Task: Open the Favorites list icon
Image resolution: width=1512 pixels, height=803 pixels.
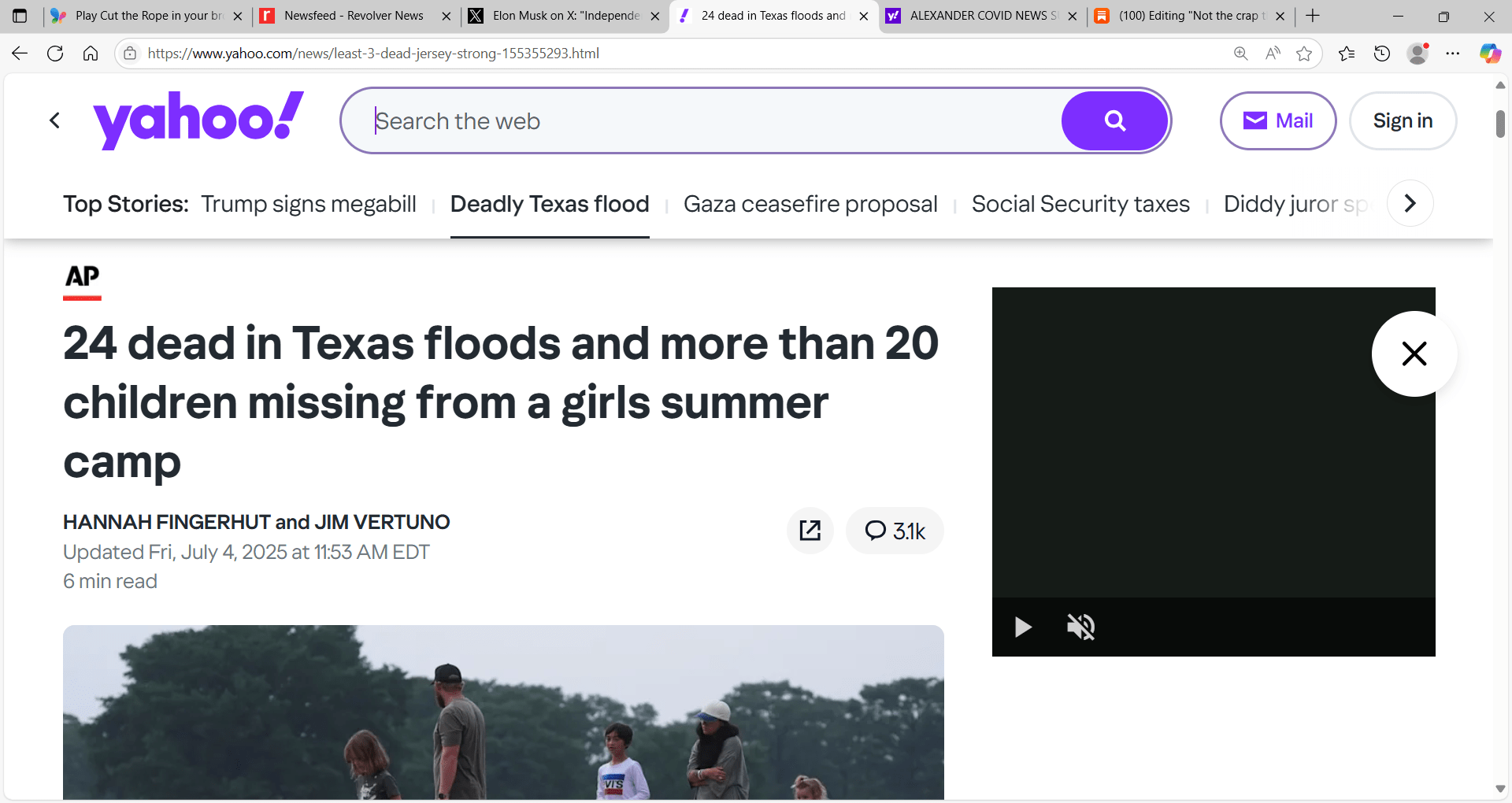Action: pos(1347,54)
